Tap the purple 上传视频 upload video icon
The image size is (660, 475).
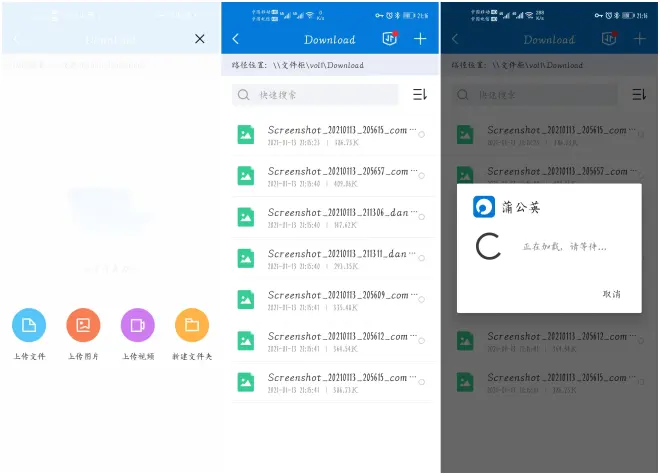tap(138, 325)
